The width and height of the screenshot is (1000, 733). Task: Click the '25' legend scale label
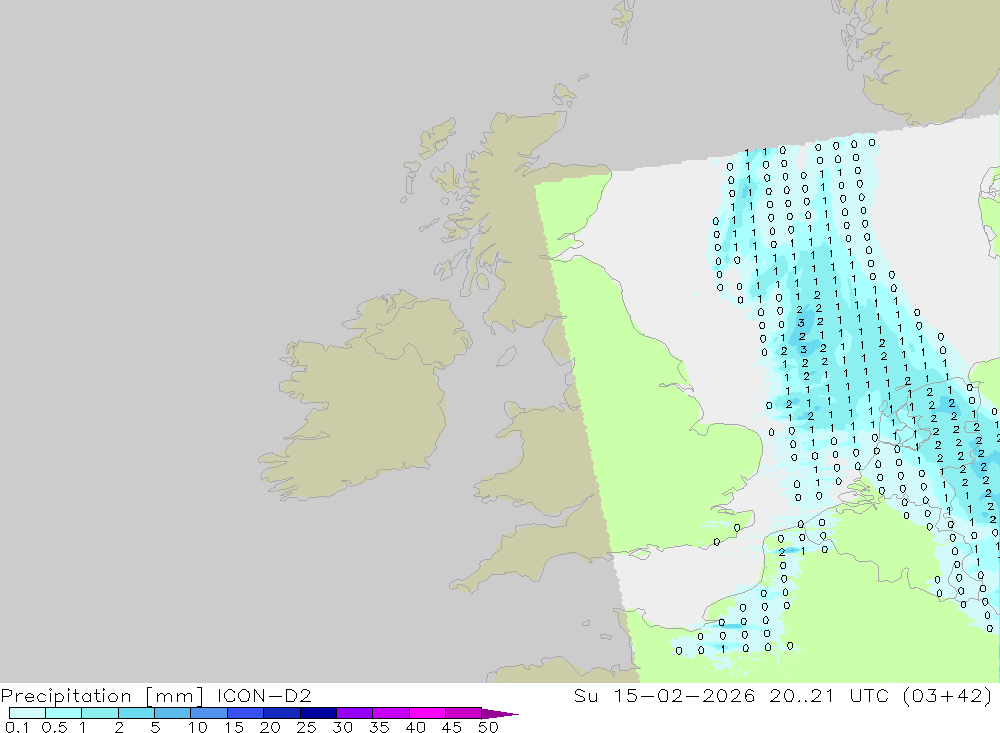[306, 727]
